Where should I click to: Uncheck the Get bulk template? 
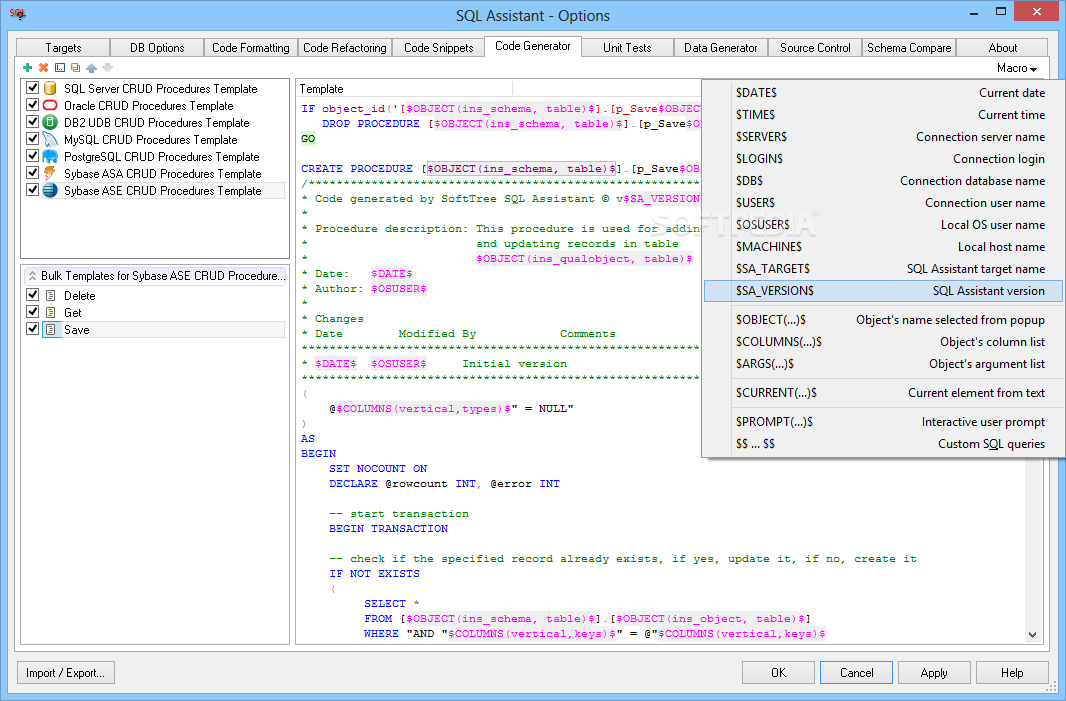click(x=32, y=311)
